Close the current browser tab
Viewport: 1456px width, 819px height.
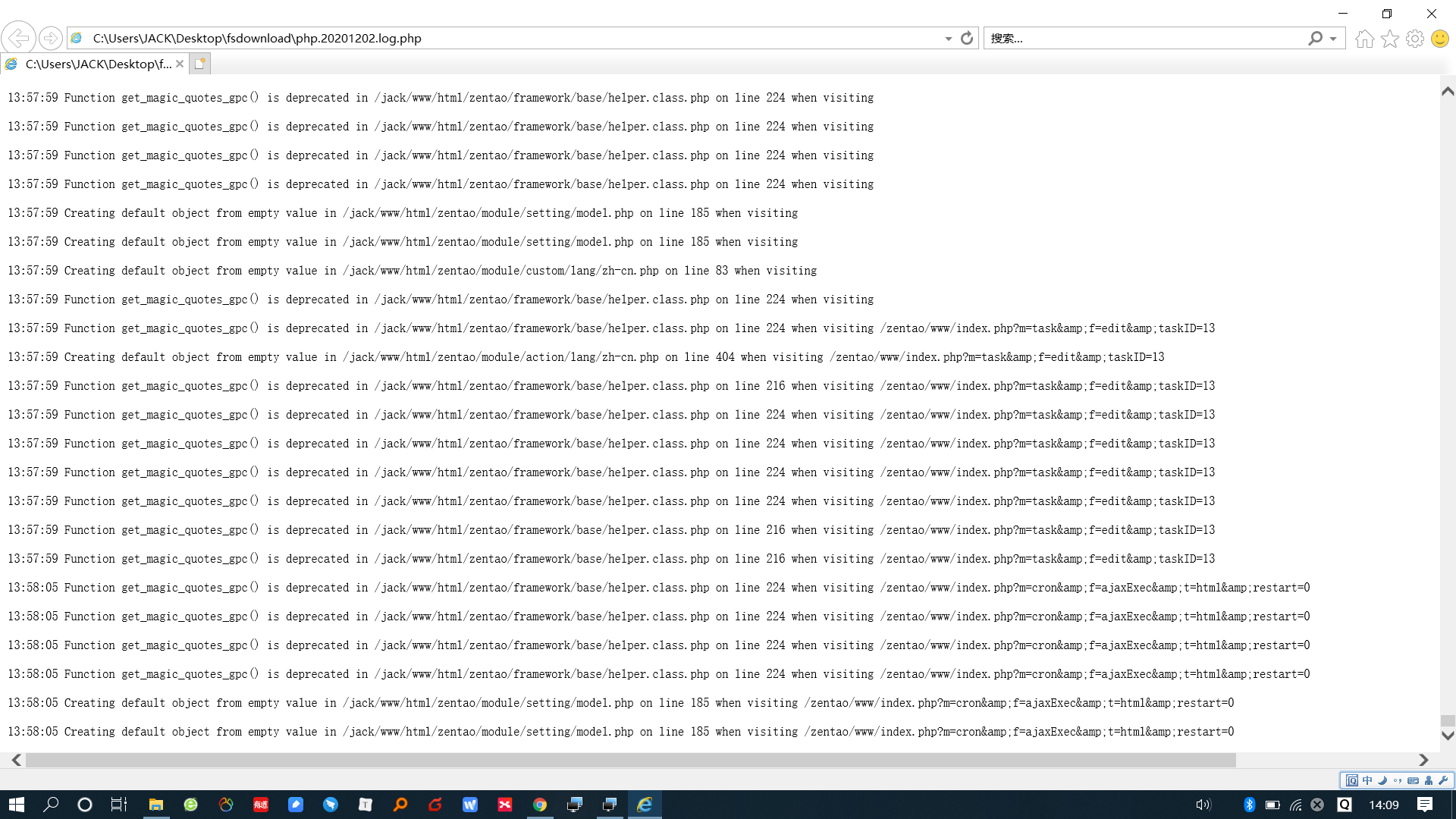(180, 64)
